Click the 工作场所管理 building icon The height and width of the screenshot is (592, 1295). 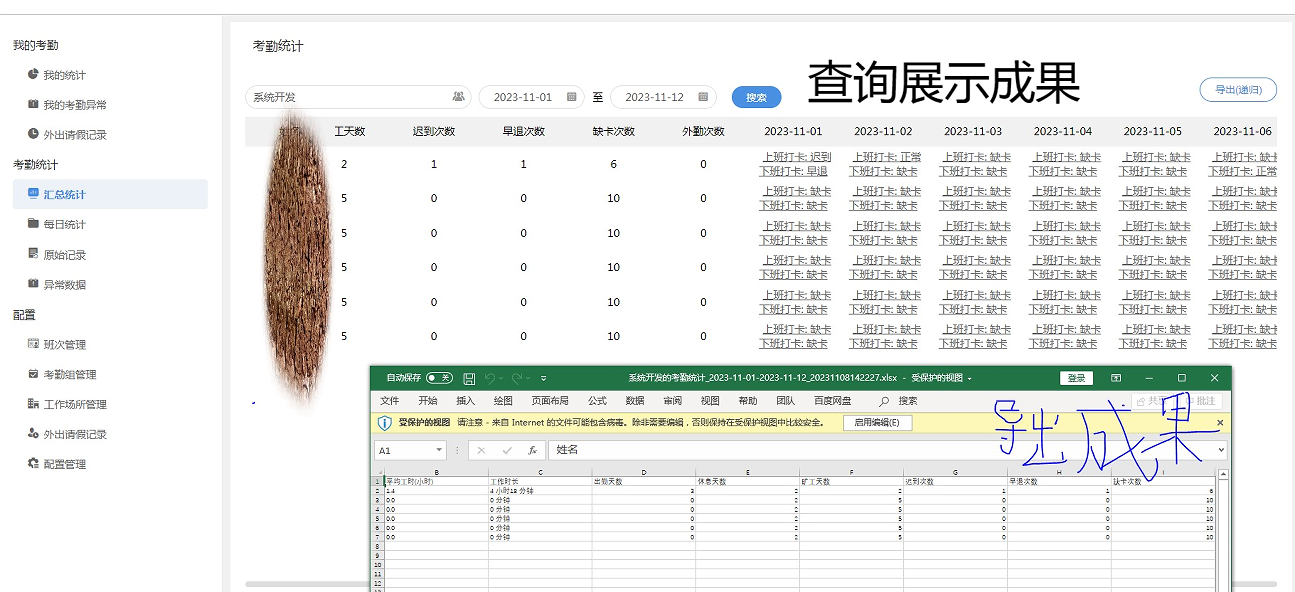pos(33,404)
